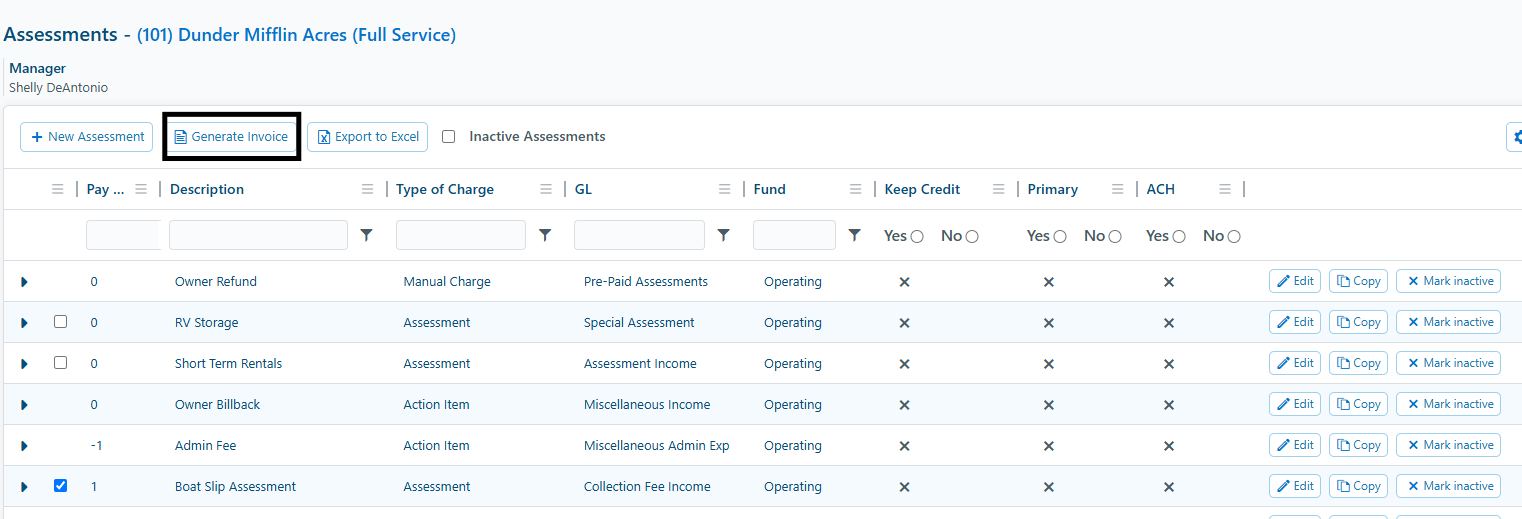
Task: Expand the Admin Fee row
Action: tap(24, 446)
